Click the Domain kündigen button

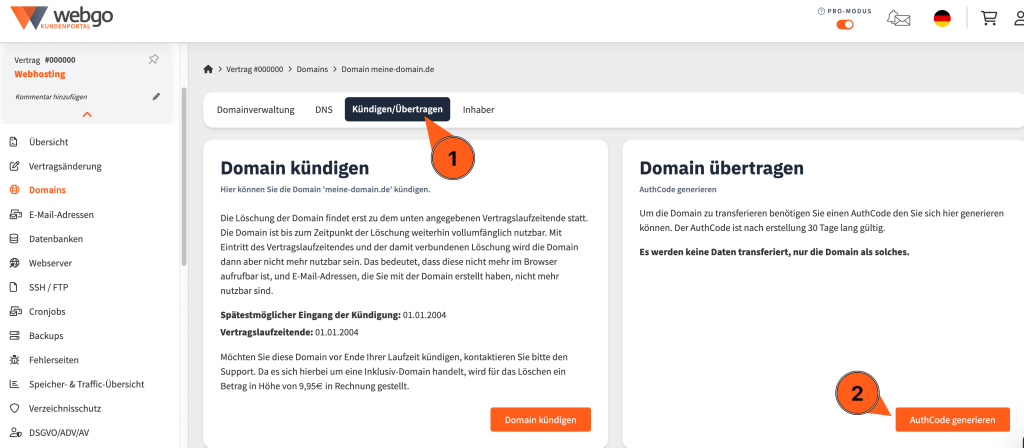coord(541,420)
